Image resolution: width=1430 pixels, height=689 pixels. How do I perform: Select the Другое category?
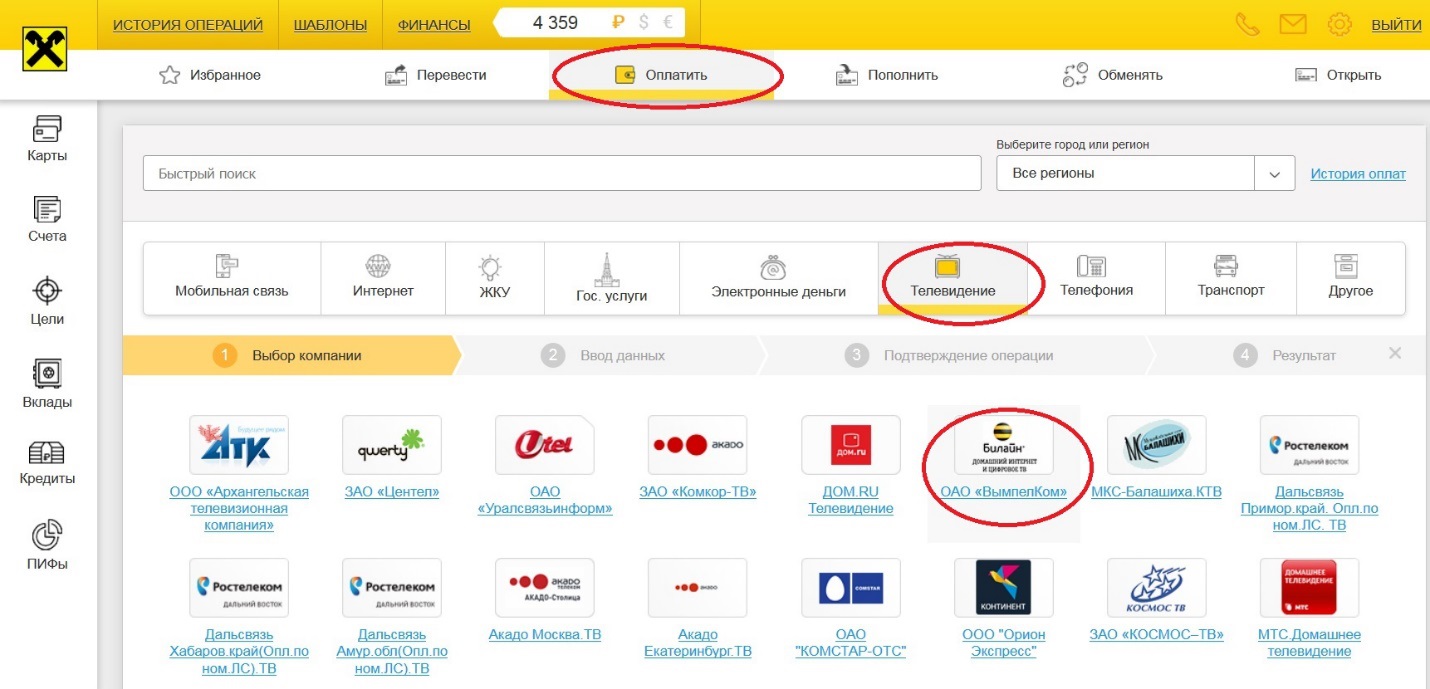coord(1351,278)
